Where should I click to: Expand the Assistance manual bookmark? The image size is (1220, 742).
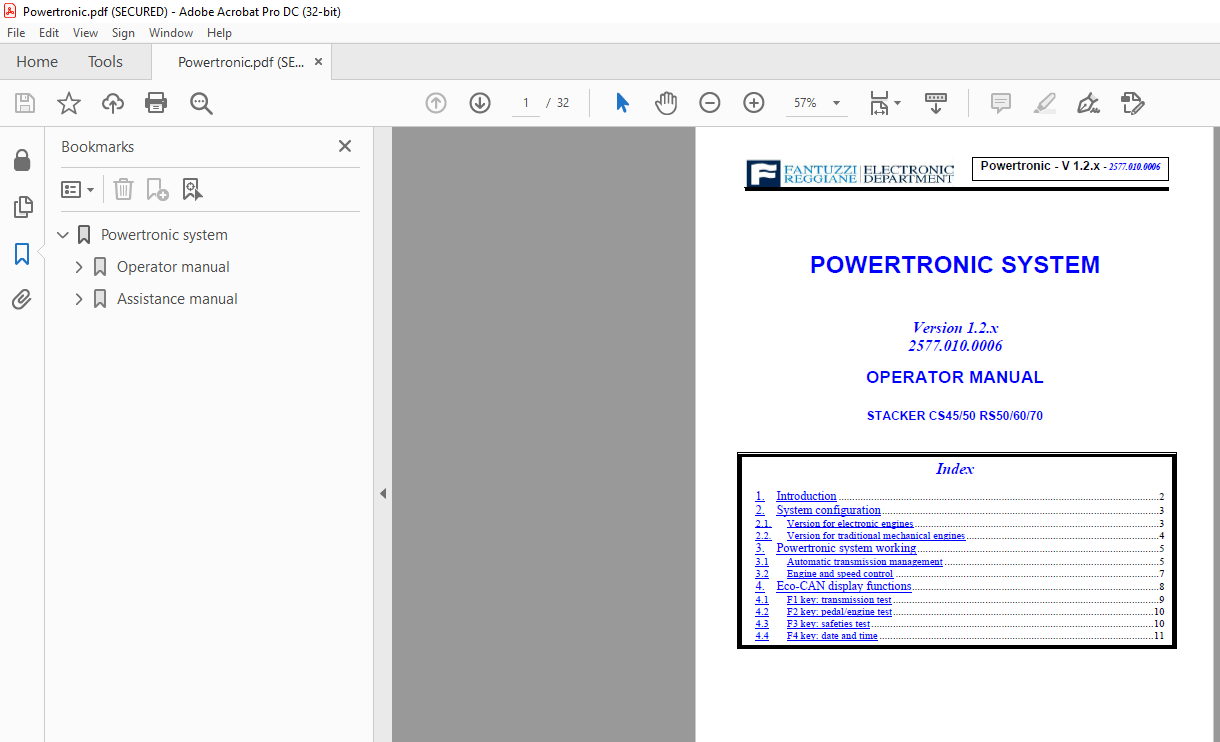coord(79,299)
